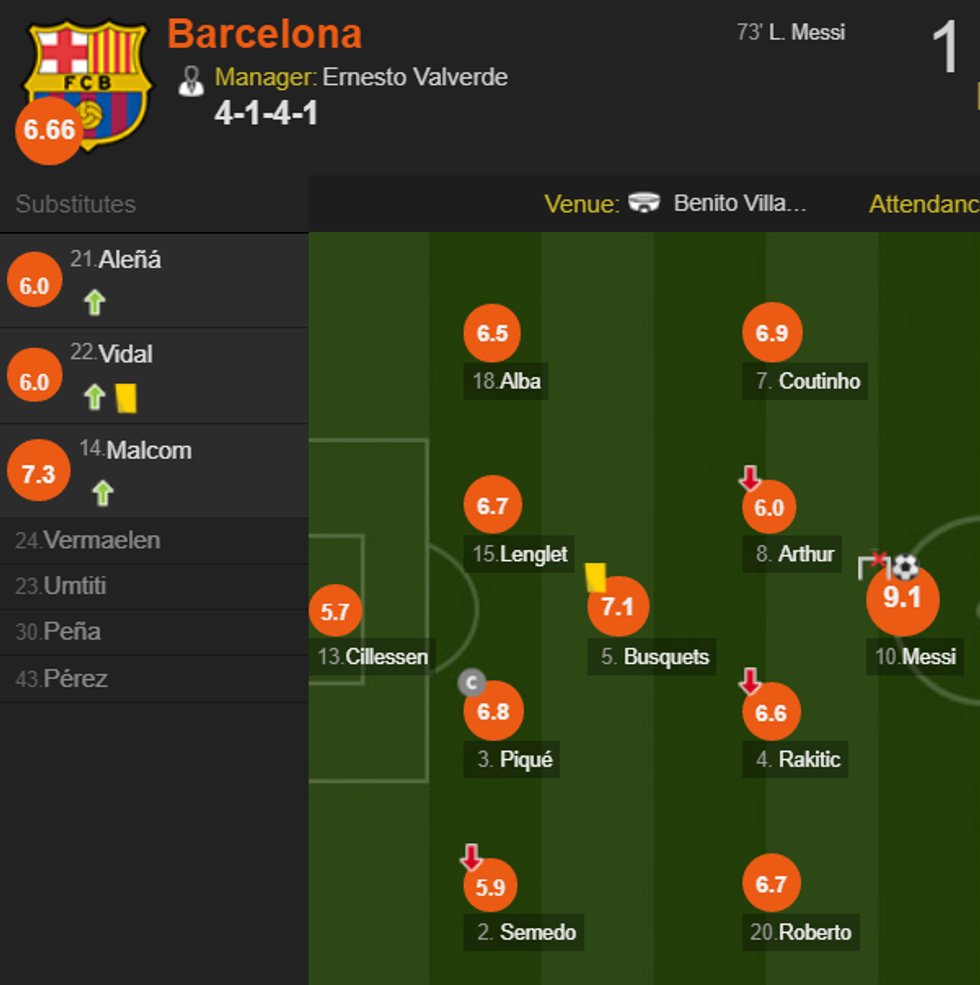Image resolution: width=980 pixels, height=985 pixels.
Task: Click Malcom's green substitution arrow
Action: [102, 492]
